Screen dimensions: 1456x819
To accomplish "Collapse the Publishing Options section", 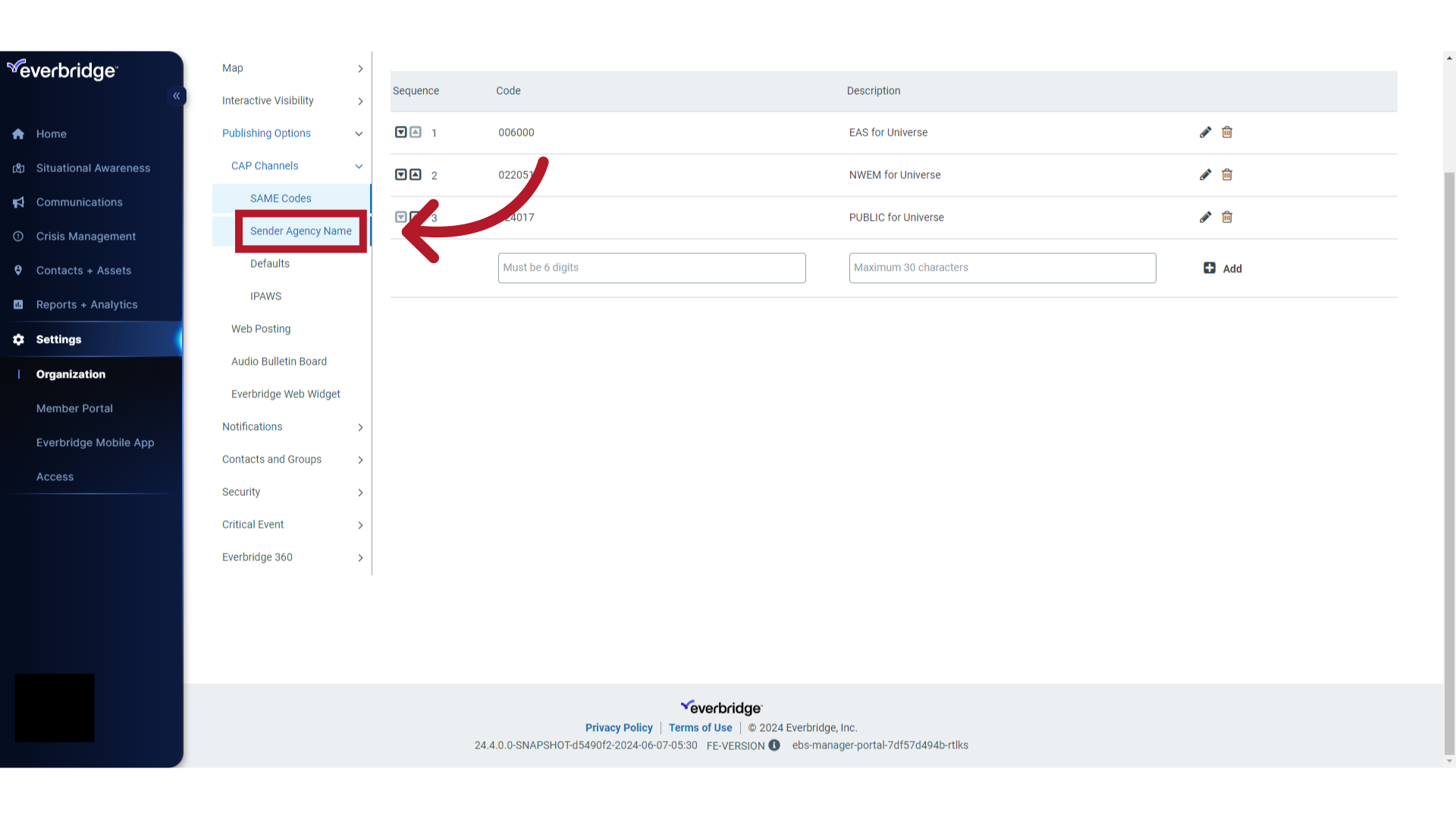I will [266, 133].
